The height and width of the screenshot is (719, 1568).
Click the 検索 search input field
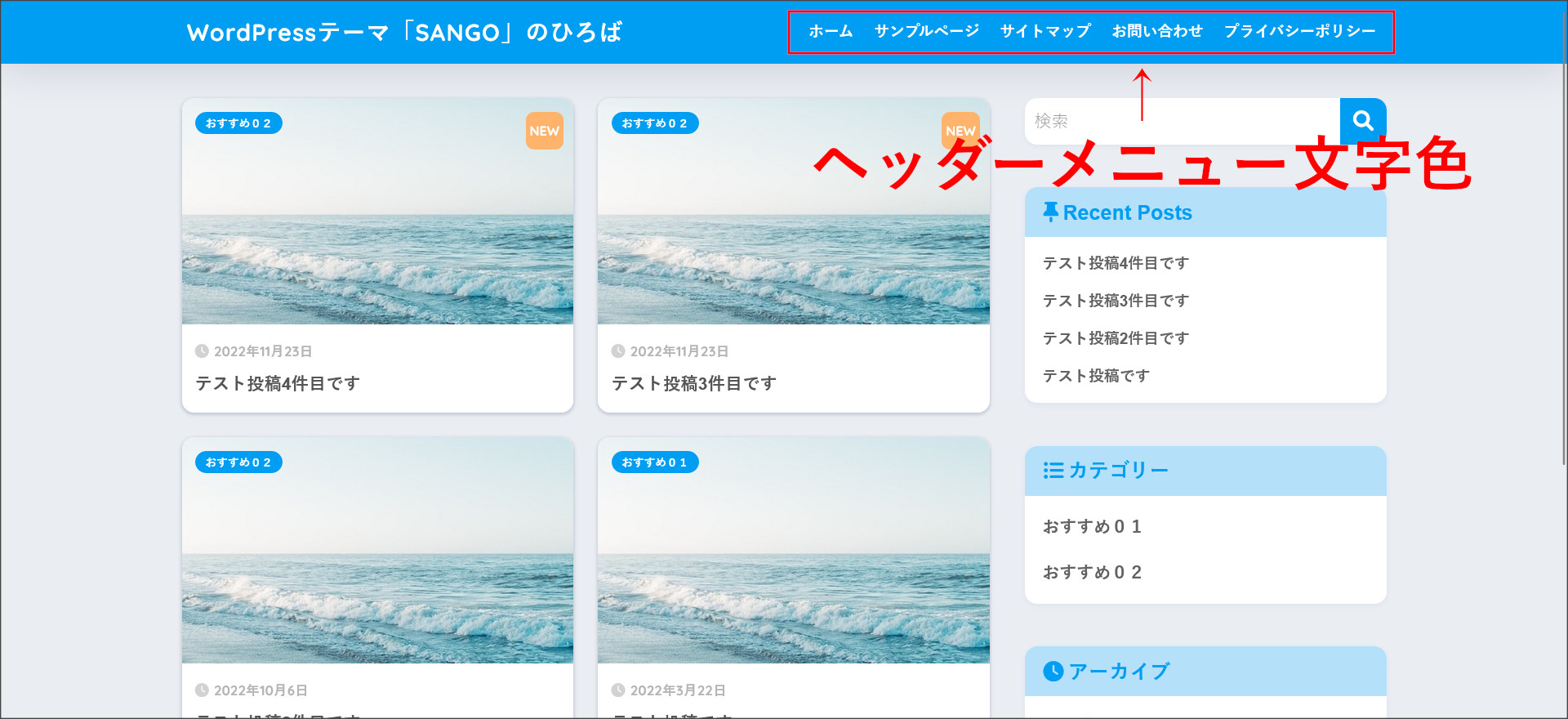[1181, 121]
